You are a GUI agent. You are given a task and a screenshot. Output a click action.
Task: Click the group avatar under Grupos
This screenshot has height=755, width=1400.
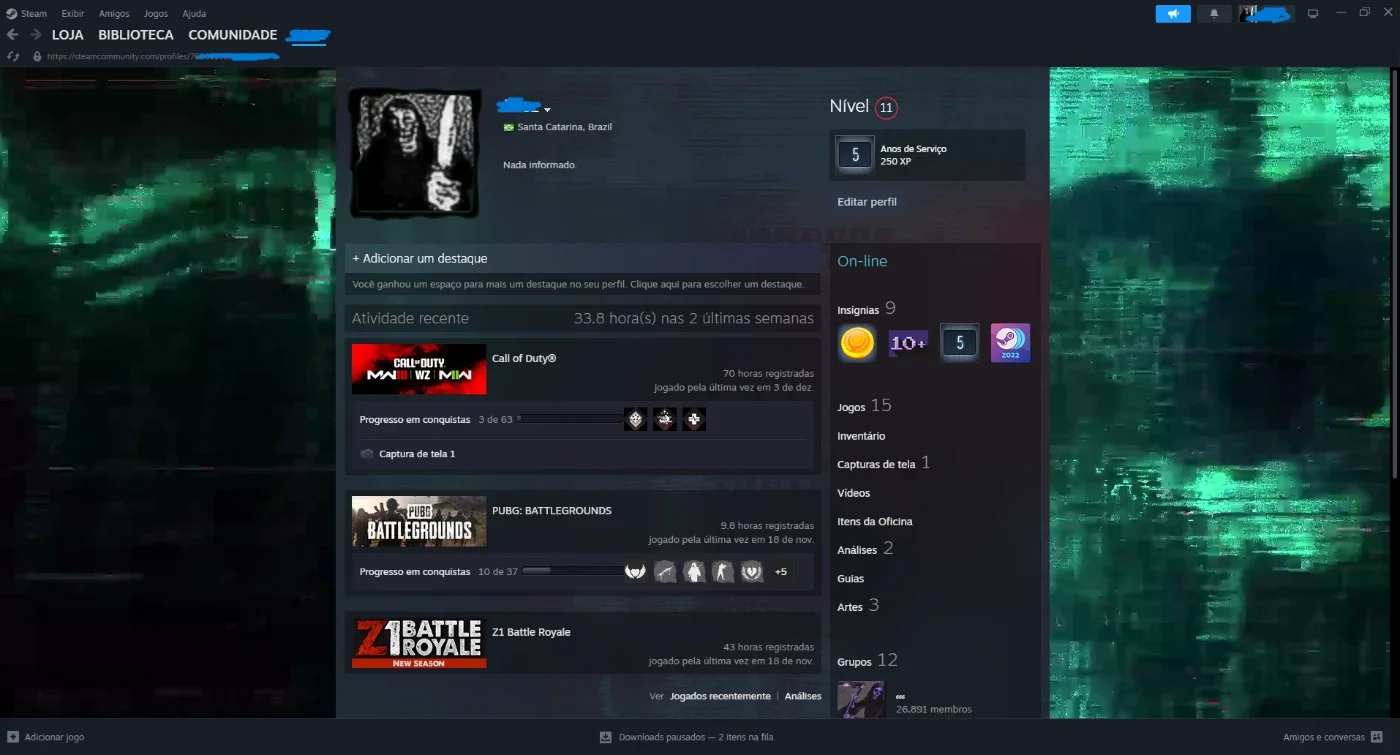(861, 700)
